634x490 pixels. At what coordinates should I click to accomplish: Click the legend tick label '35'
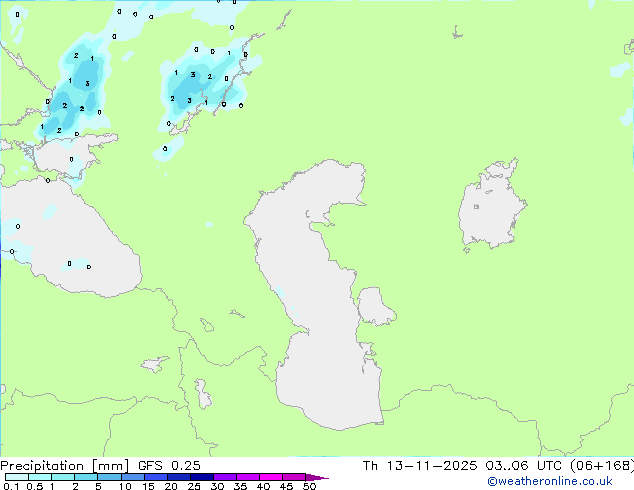(240, 486)
